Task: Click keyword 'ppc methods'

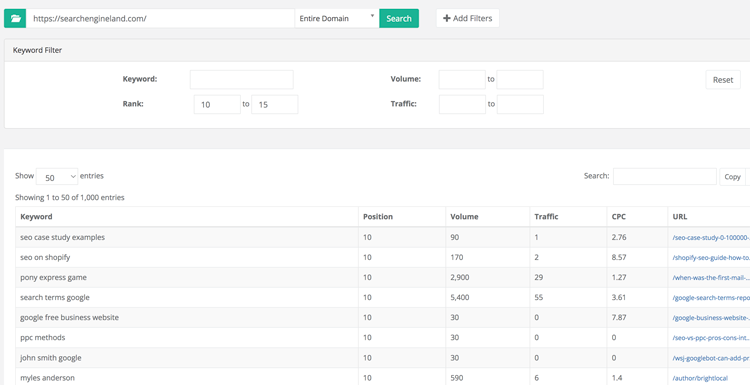Action: [x=43, y=338]
